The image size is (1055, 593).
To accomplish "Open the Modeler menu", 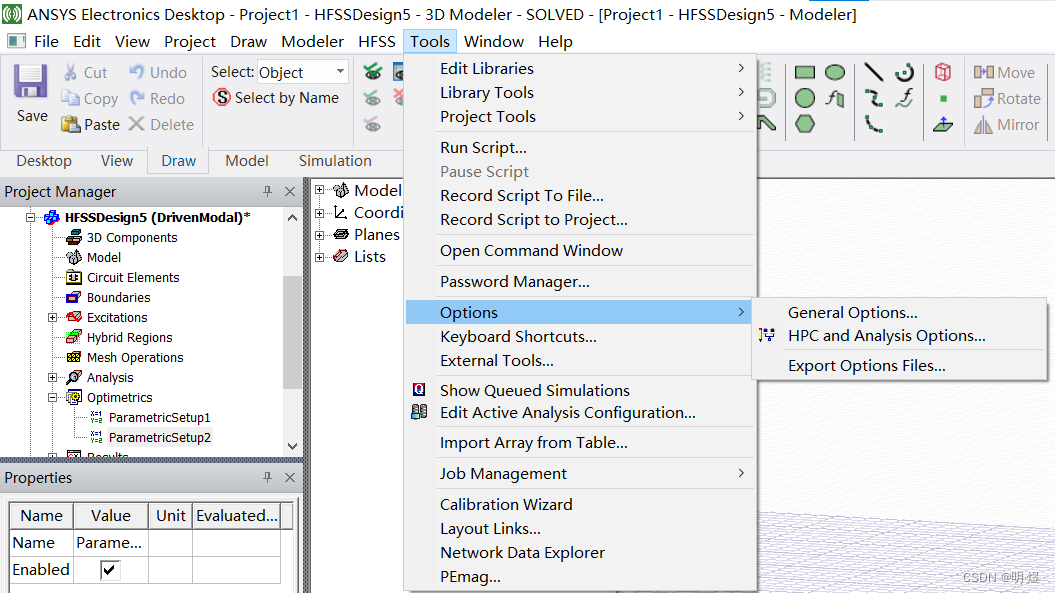I will point(312,42).
